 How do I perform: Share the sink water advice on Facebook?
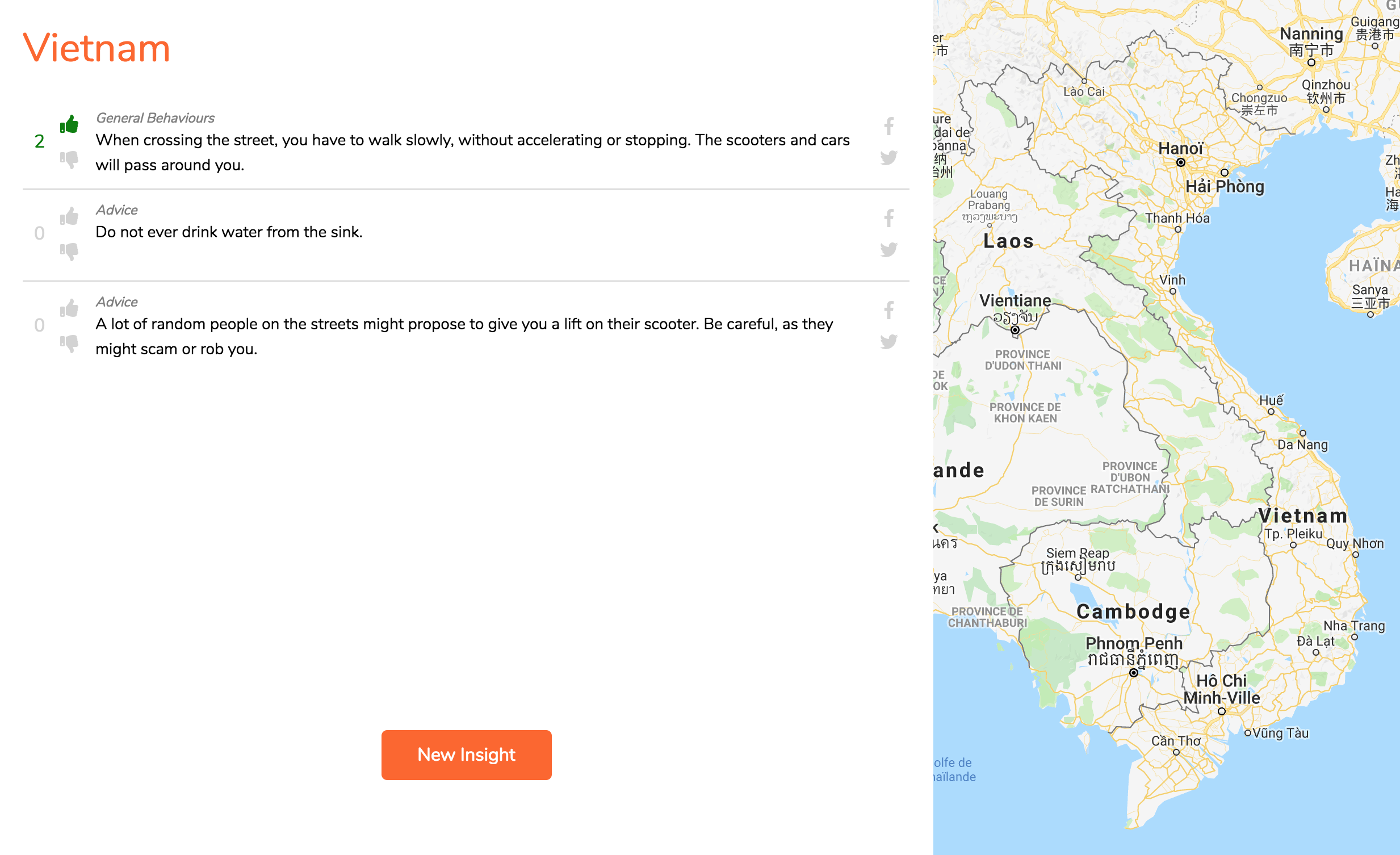tap(888, 218)
